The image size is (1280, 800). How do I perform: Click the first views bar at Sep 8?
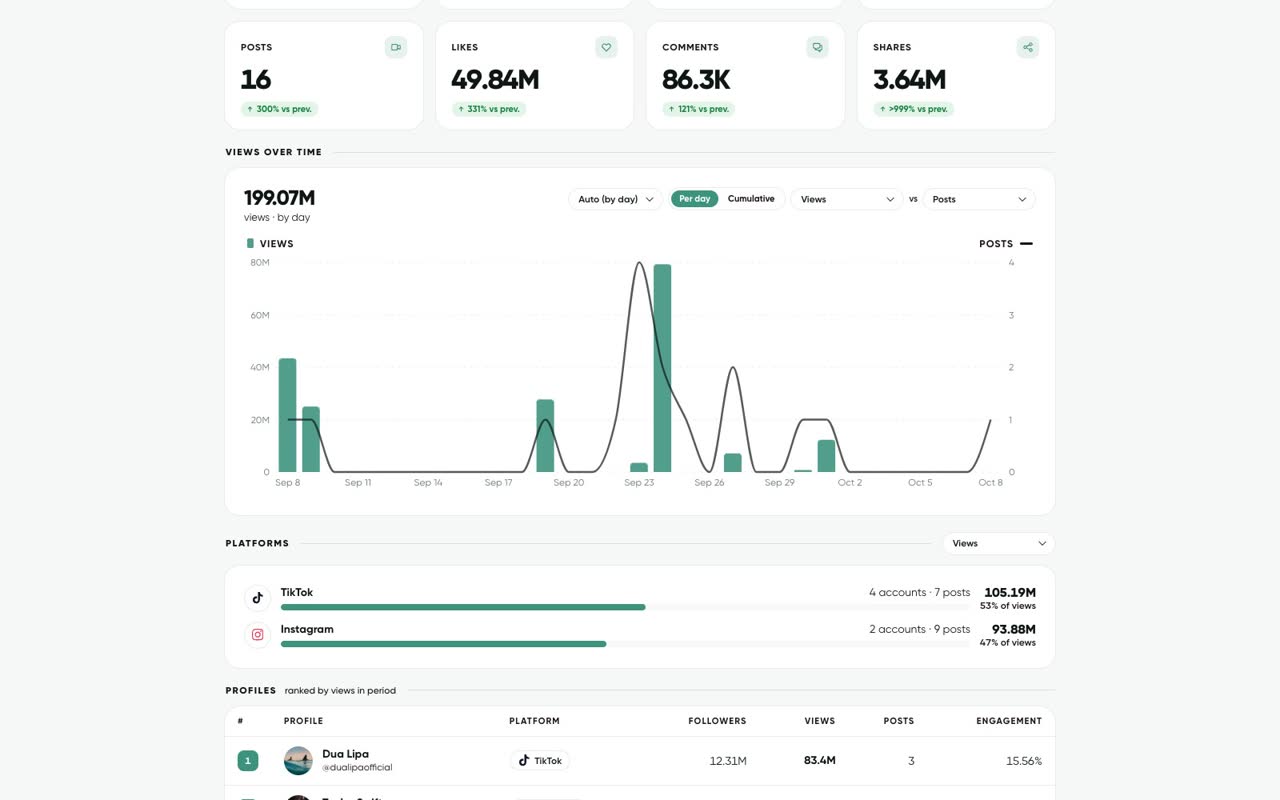click(287, 415)
